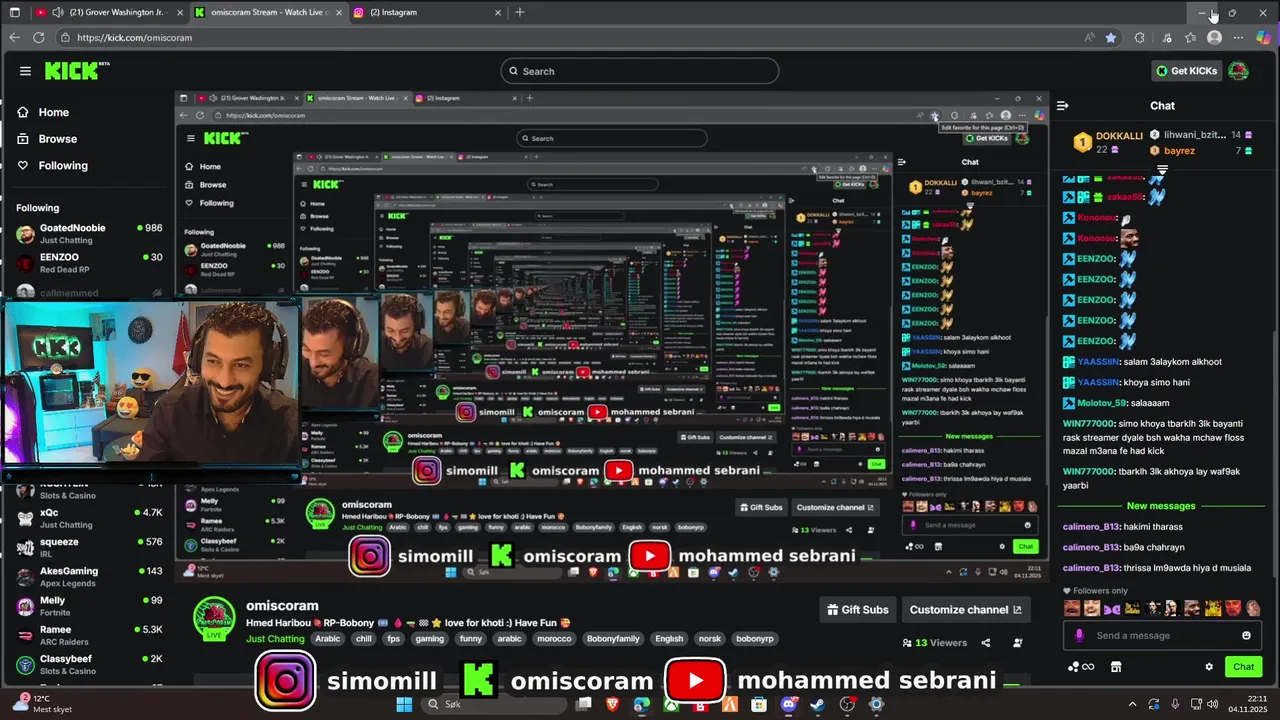Click the New messages divider in chat
Image resolution: width=1280 pixels, height=720 pixels.
click(1161, 506)
